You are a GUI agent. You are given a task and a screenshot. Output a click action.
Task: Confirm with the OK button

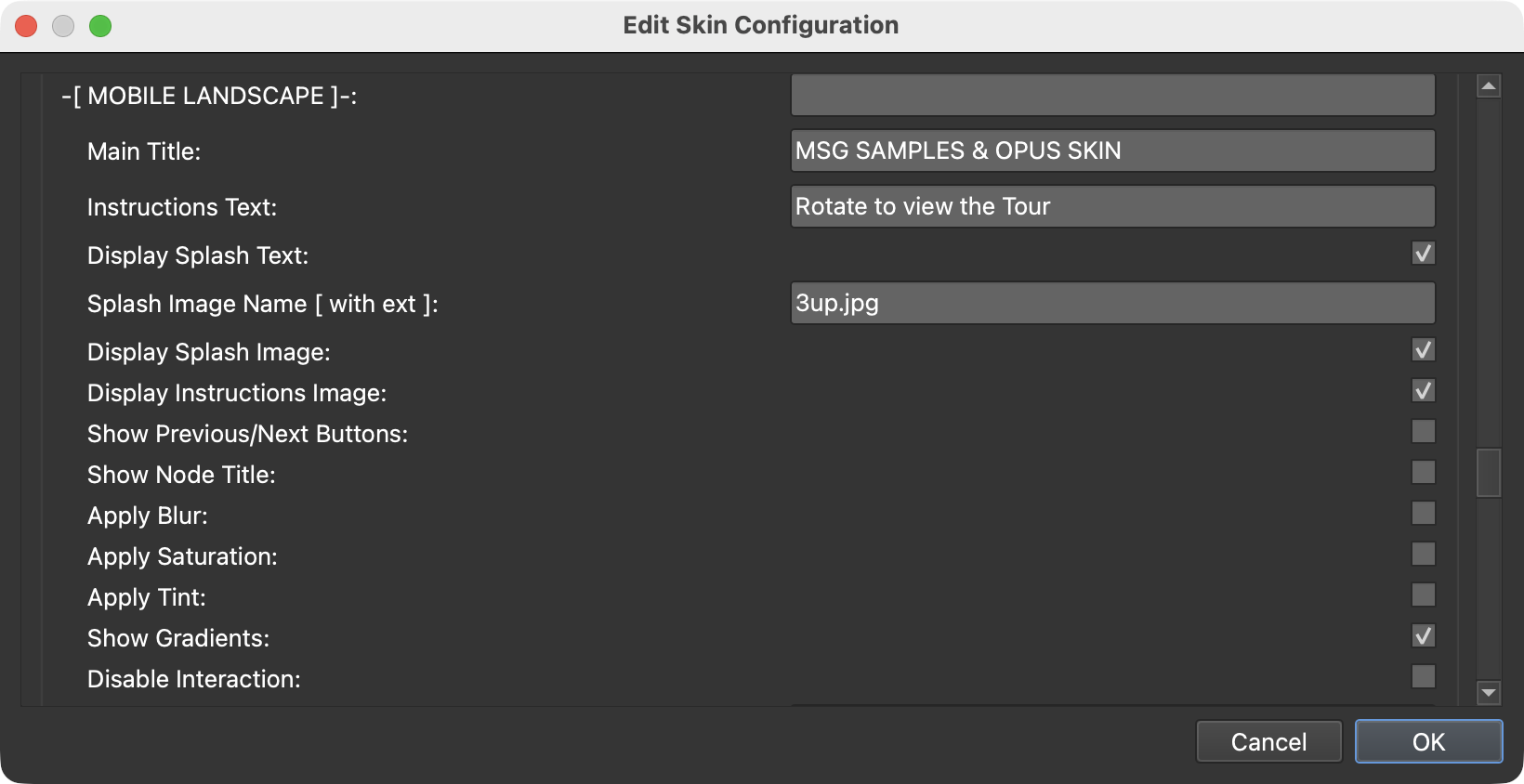pyautogui.click(x=1428, y=741)
